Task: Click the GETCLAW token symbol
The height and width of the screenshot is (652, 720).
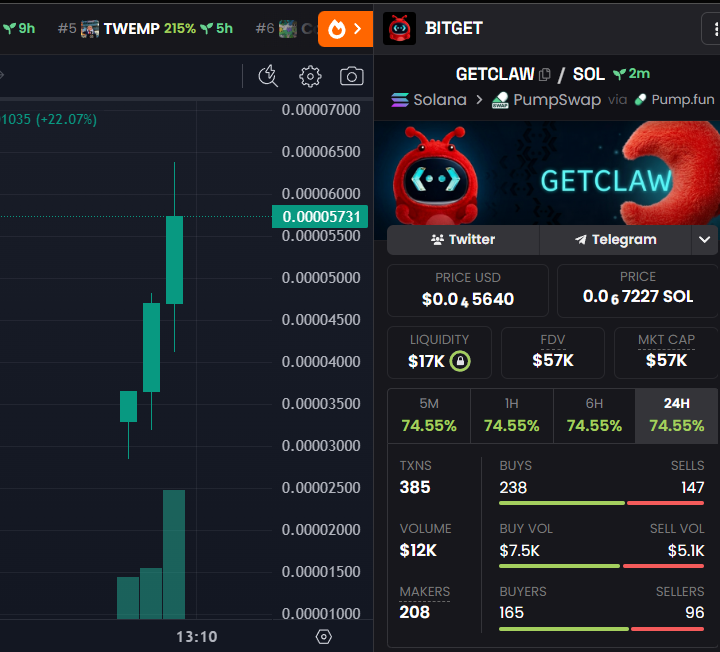Action: pyautogui.click(x=495, y=74)
